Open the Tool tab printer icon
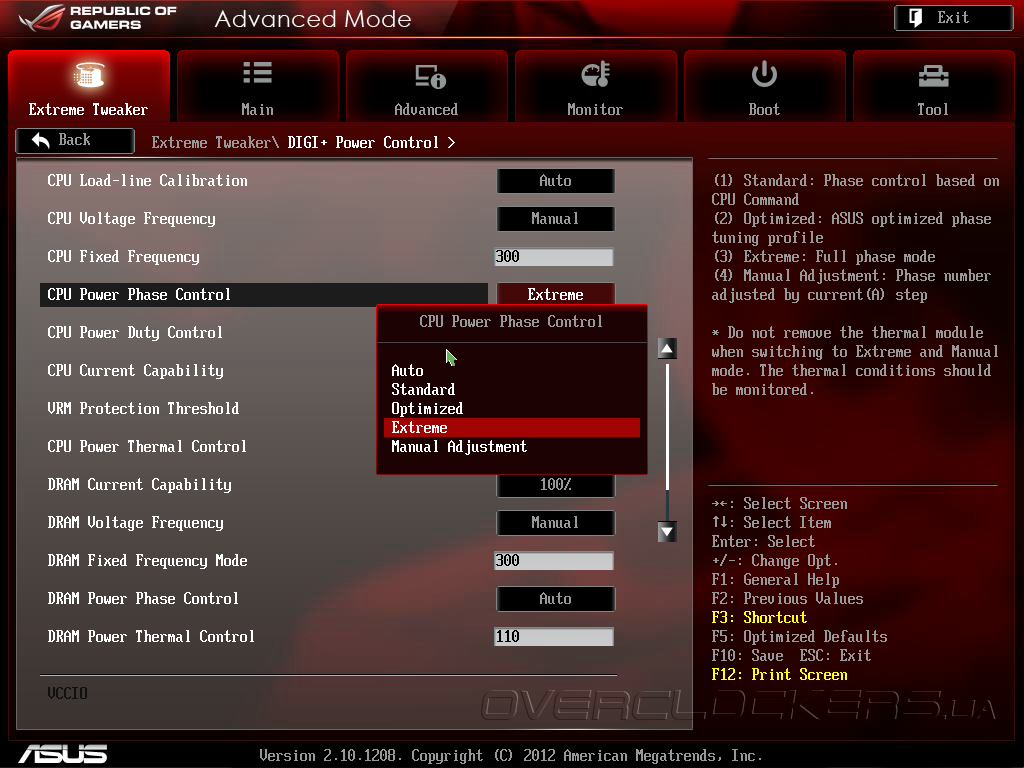This screenshot has width=1024, height=768. click(933, 76)
